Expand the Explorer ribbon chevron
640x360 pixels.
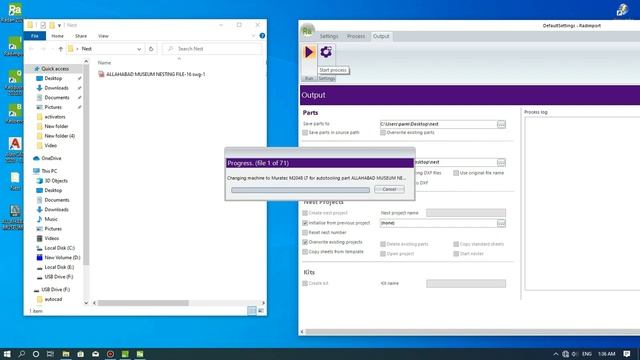coord(253,36)
